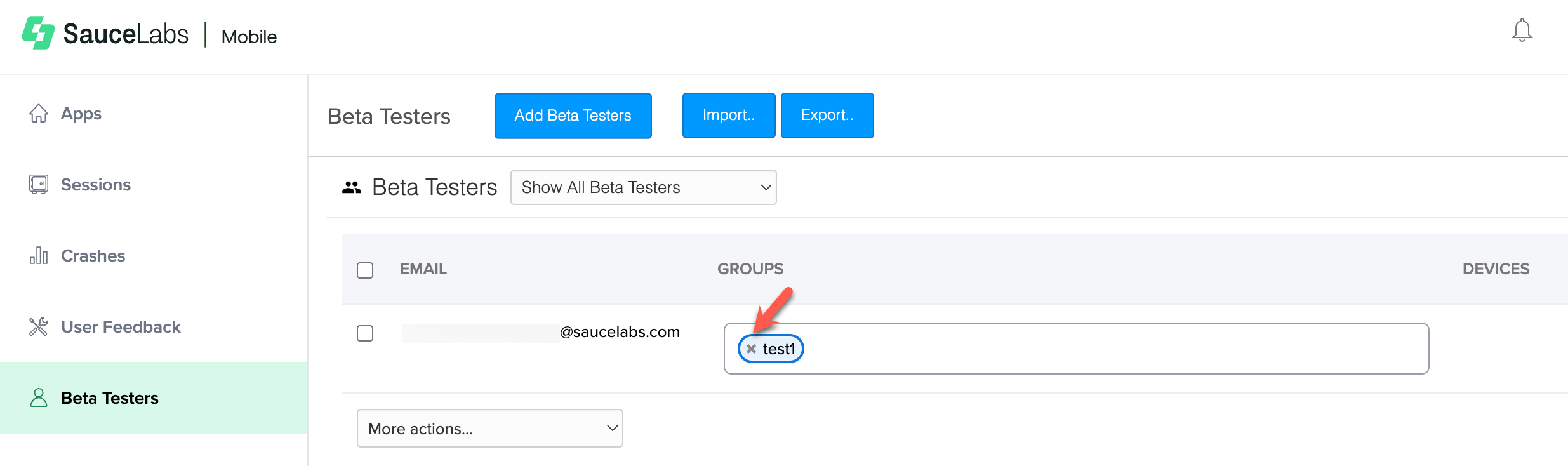Remove the test1 group tag
This screenshot has height=466, width=1568.
coord(751,349)
